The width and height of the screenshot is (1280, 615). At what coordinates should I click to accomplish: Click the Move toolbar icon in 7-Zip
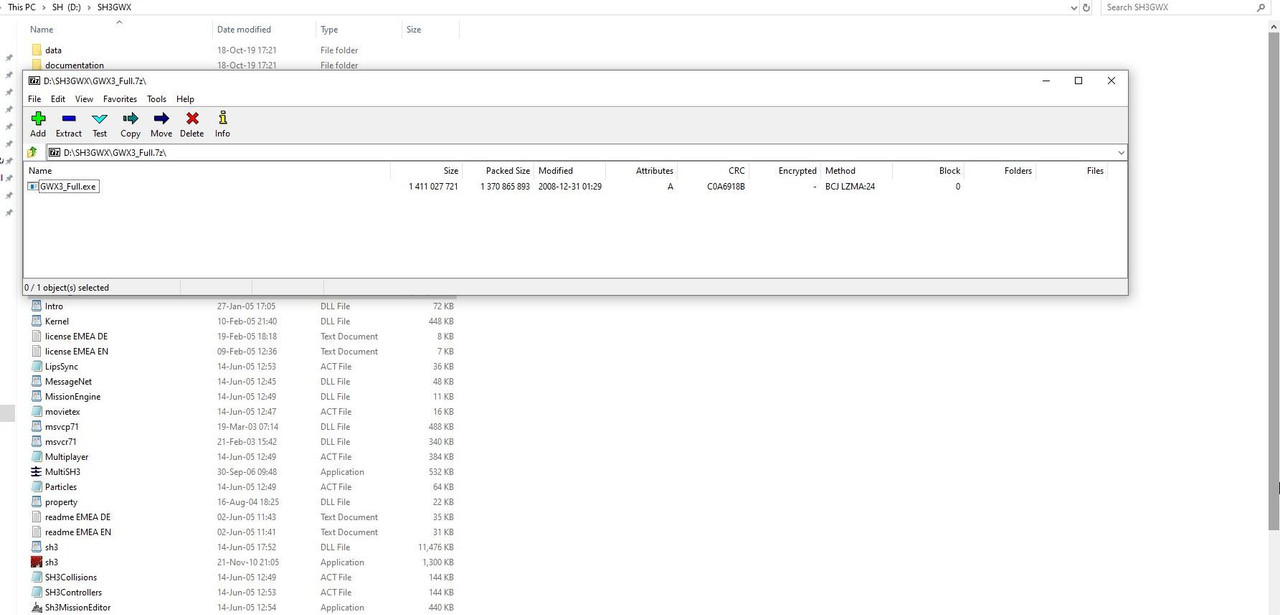pos(161,118)
